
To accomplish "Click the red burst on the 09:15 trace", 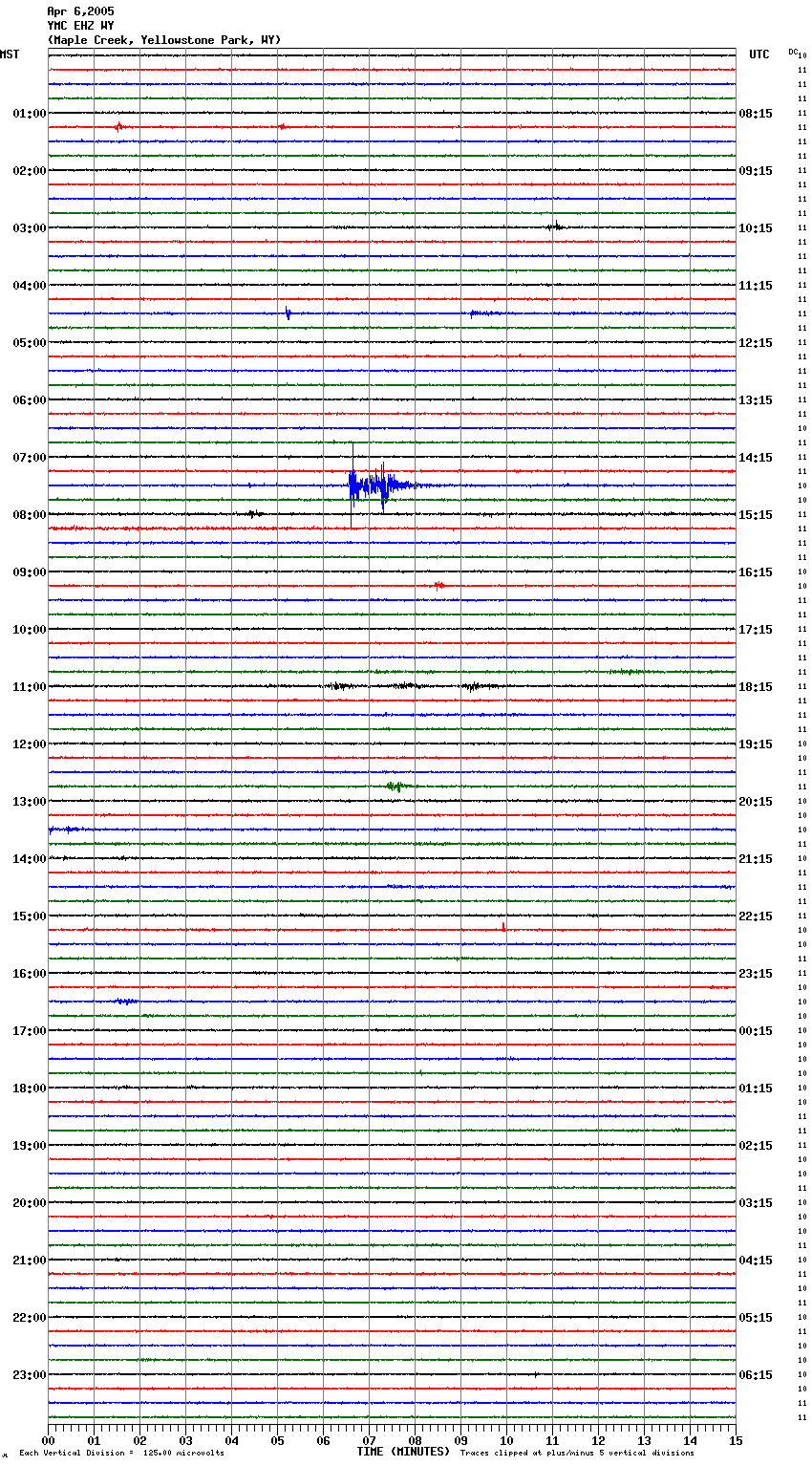I will [x=438, y=585].
